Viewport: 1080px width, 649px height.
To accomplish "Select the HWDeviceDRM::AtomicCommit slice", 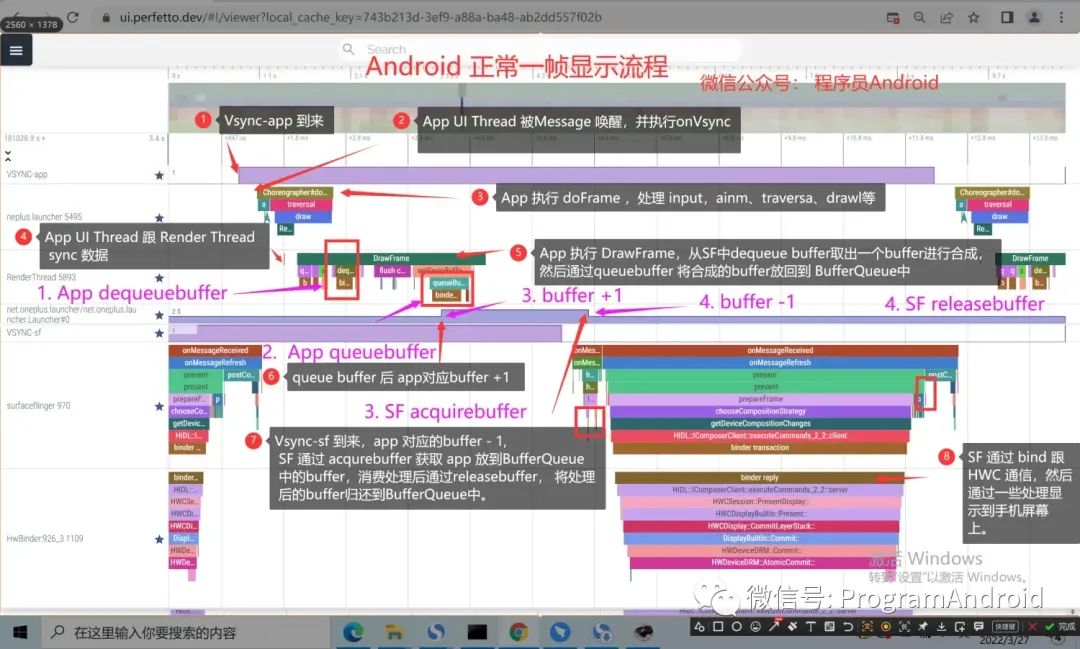I will tap(762, 563).
